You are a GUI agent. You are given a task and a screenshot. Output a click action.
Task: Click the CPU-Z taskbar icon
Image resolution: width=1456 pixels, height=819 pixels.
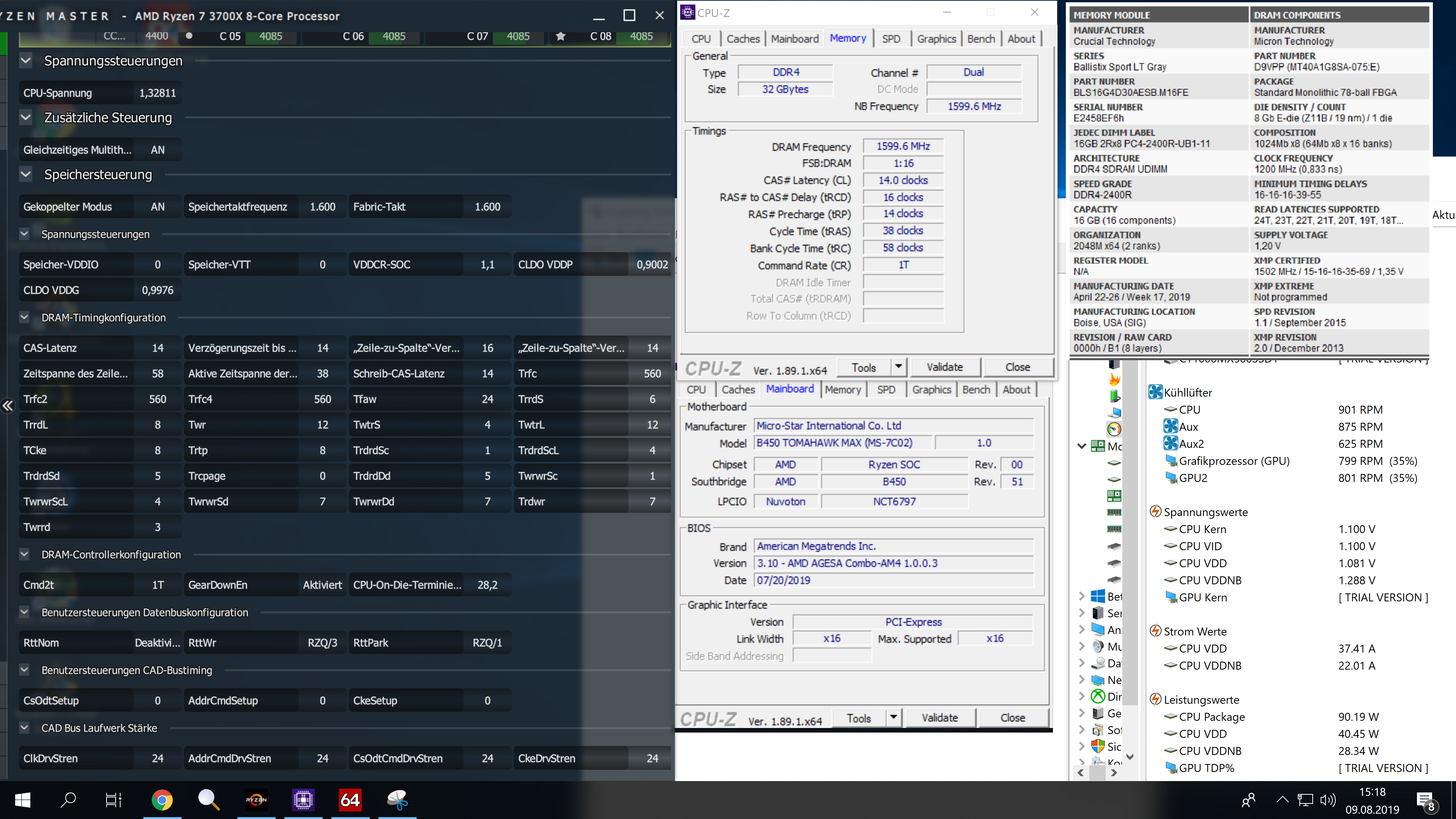pyautogui.click(x=303, y=800)
